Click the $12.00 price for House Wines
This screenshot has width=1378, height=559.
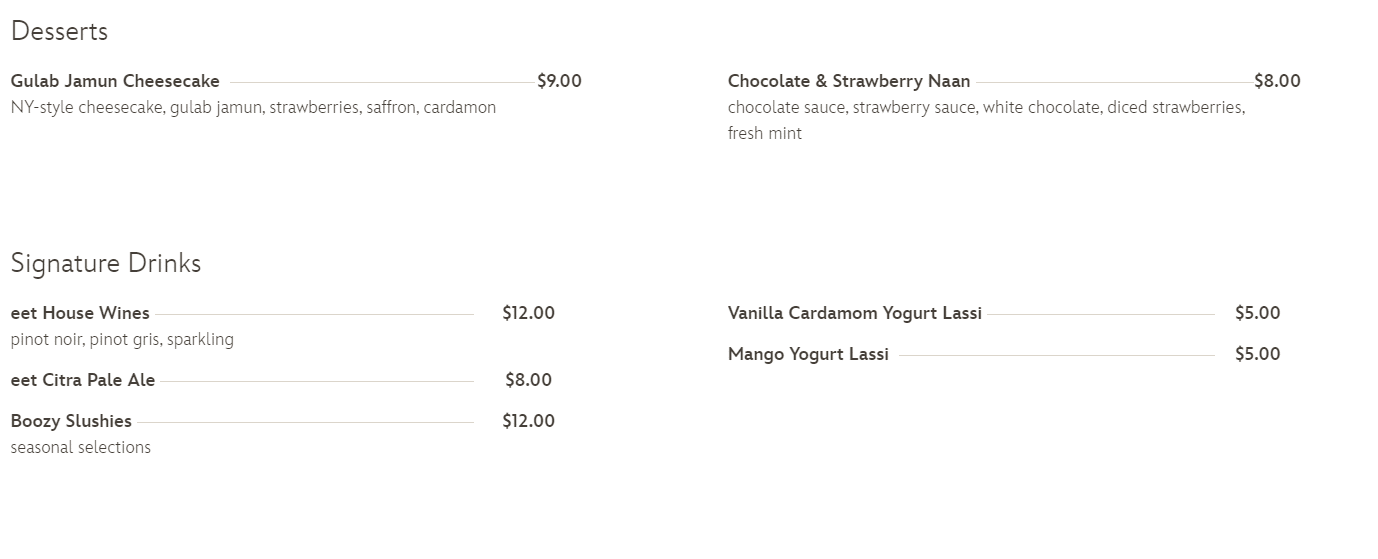tap(528, 313)
